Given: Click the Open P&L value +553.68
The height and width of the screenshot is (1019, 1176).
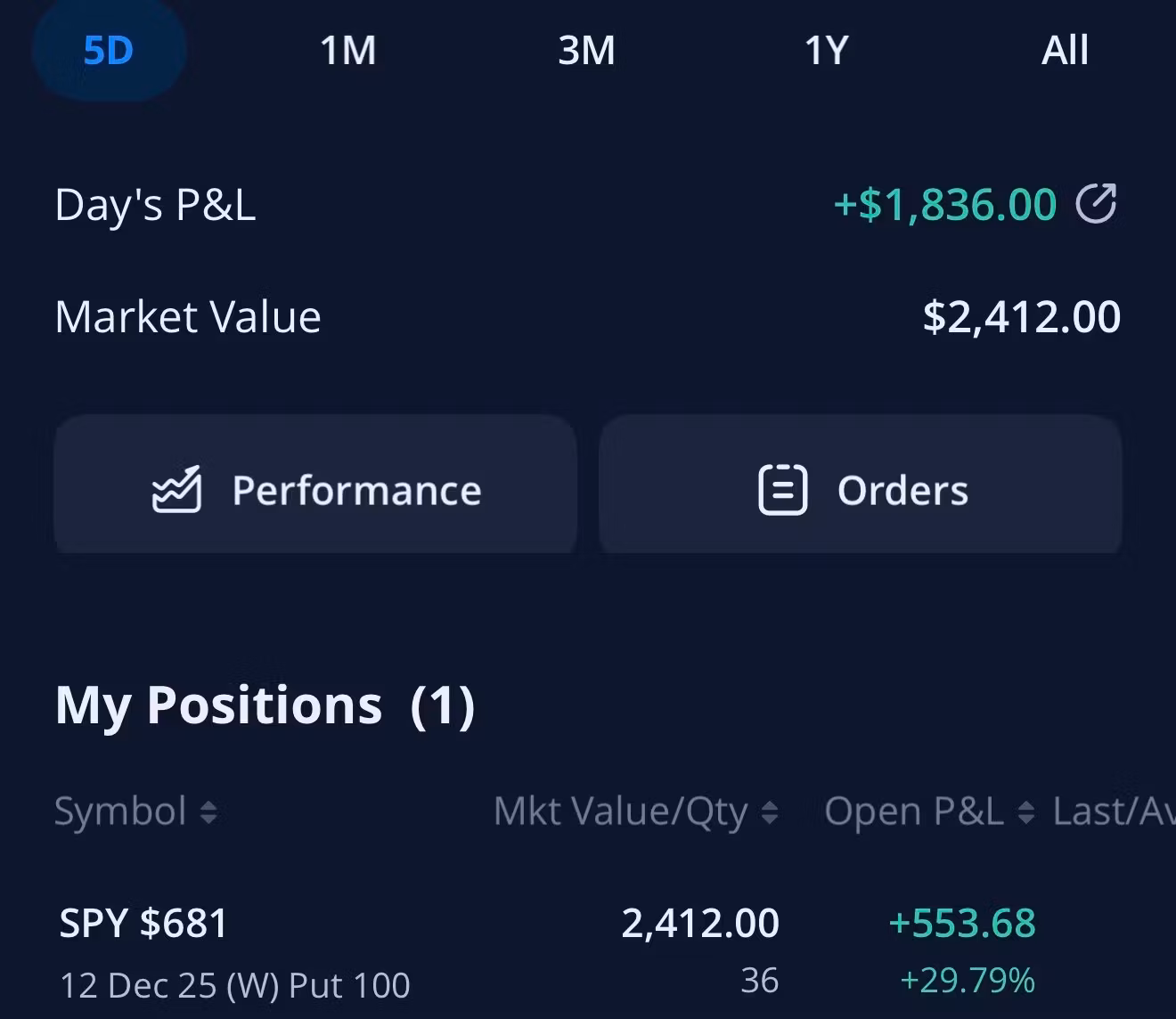Looking at the screenshot, I should tap(962, 923).
